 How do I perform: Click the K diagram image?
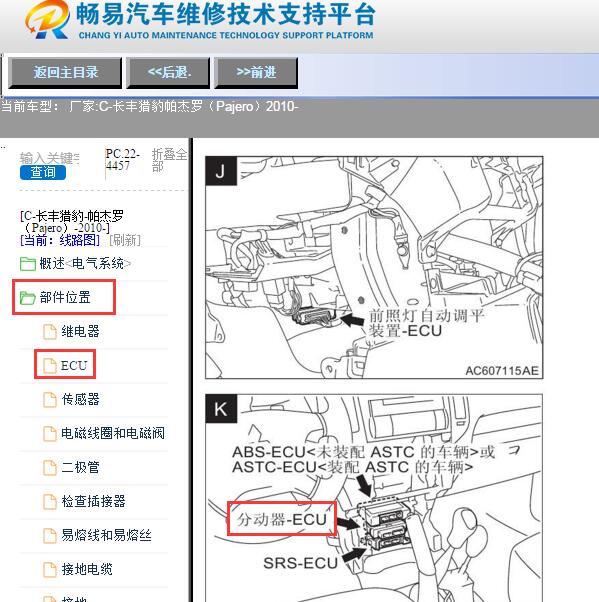374,498
